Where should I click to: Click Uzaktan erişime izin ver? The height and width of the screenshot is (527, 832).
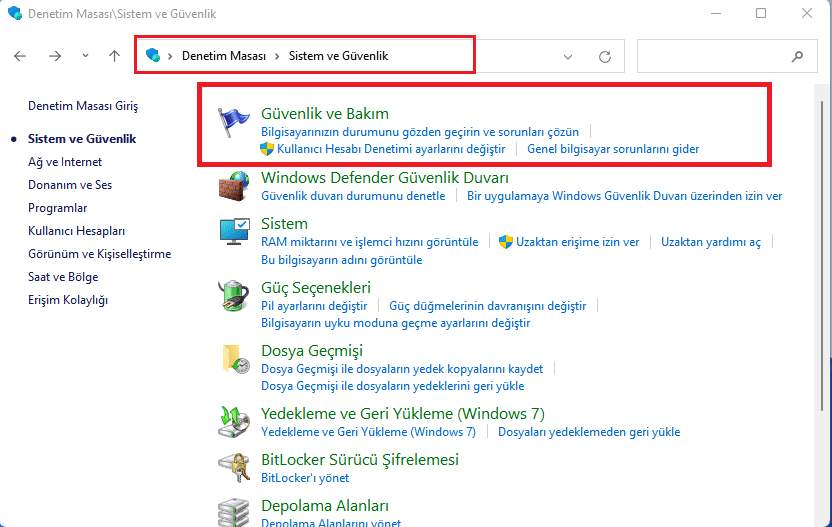point(577,242)
